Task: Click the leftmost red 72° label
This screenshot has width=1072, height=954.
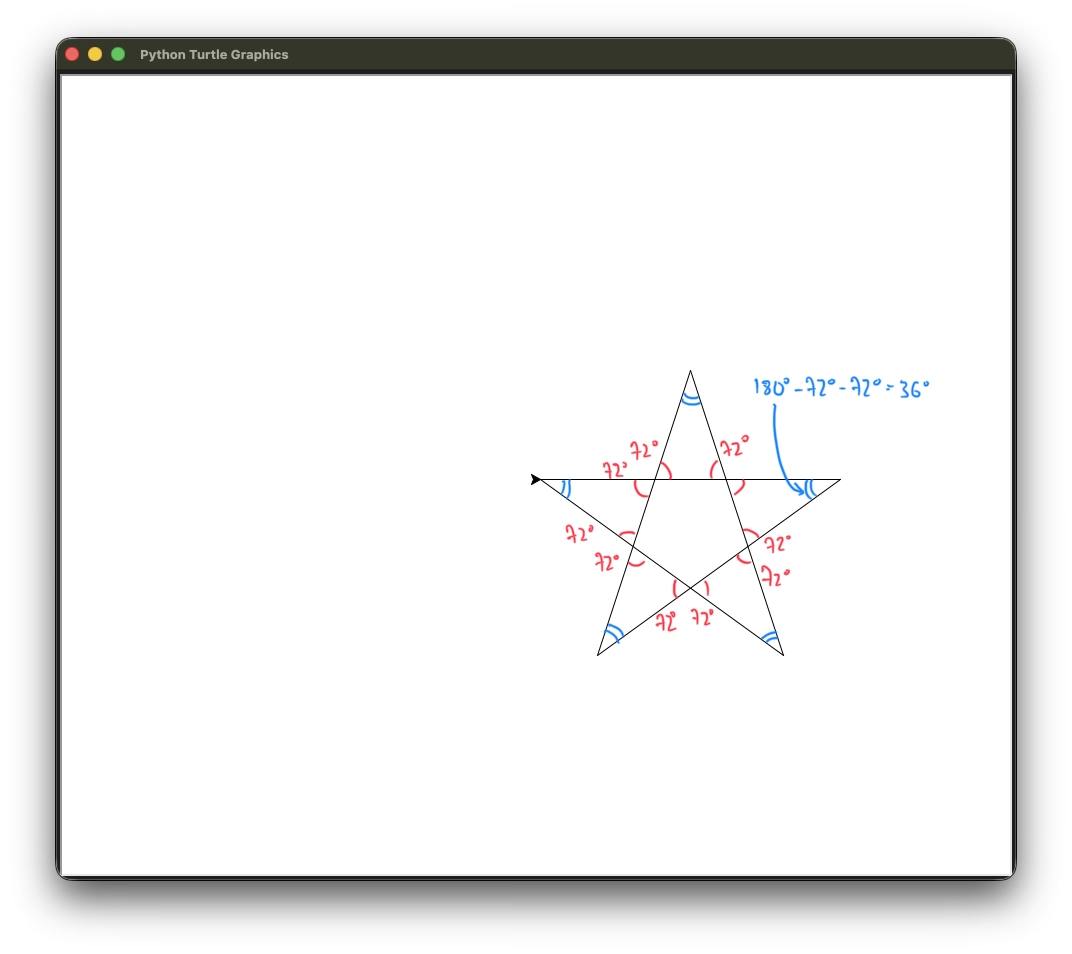Action: [x=579, y=533]
